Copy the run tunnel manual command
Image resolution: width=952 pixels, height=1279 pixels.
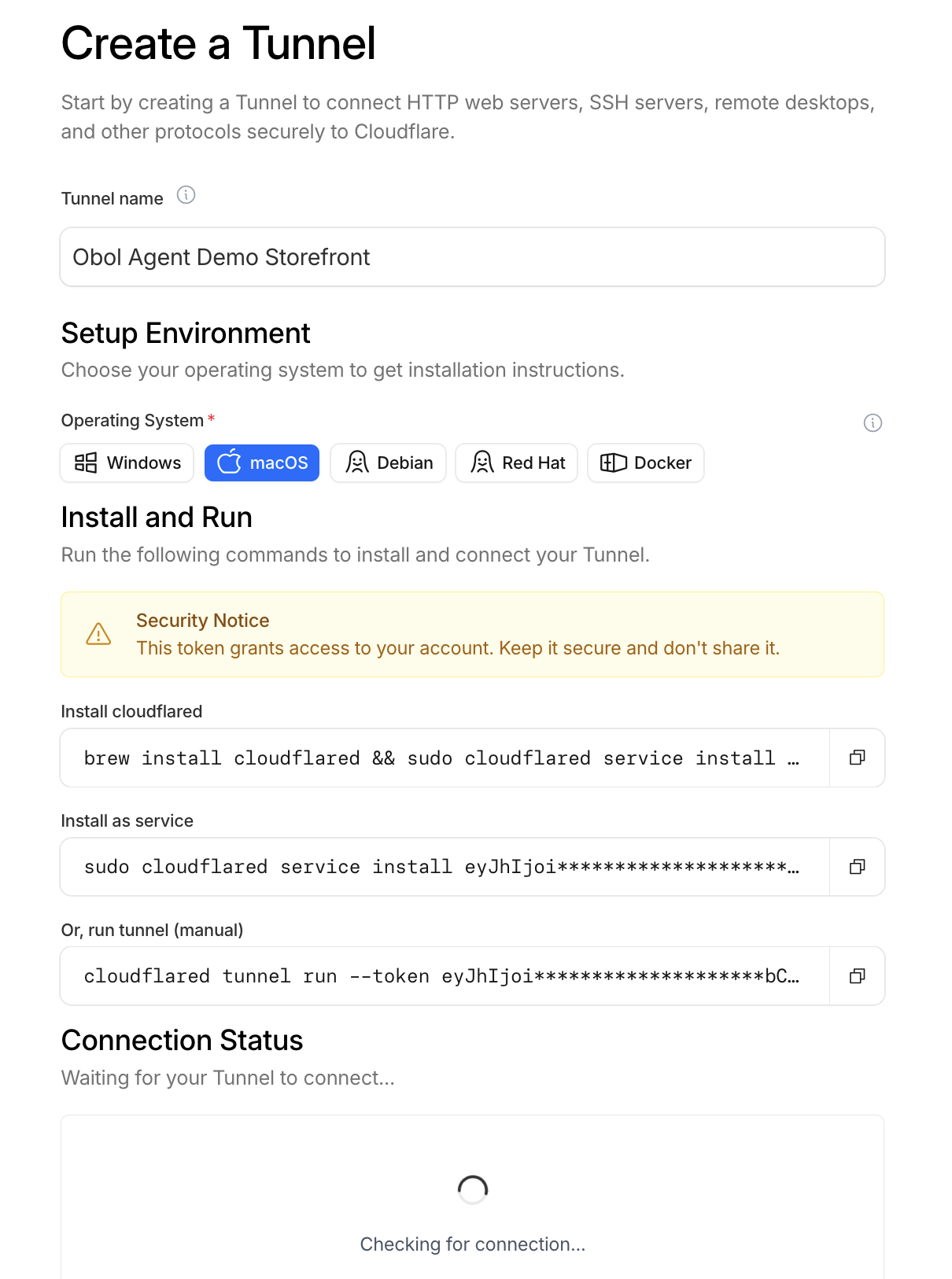(x=857, y=976)
